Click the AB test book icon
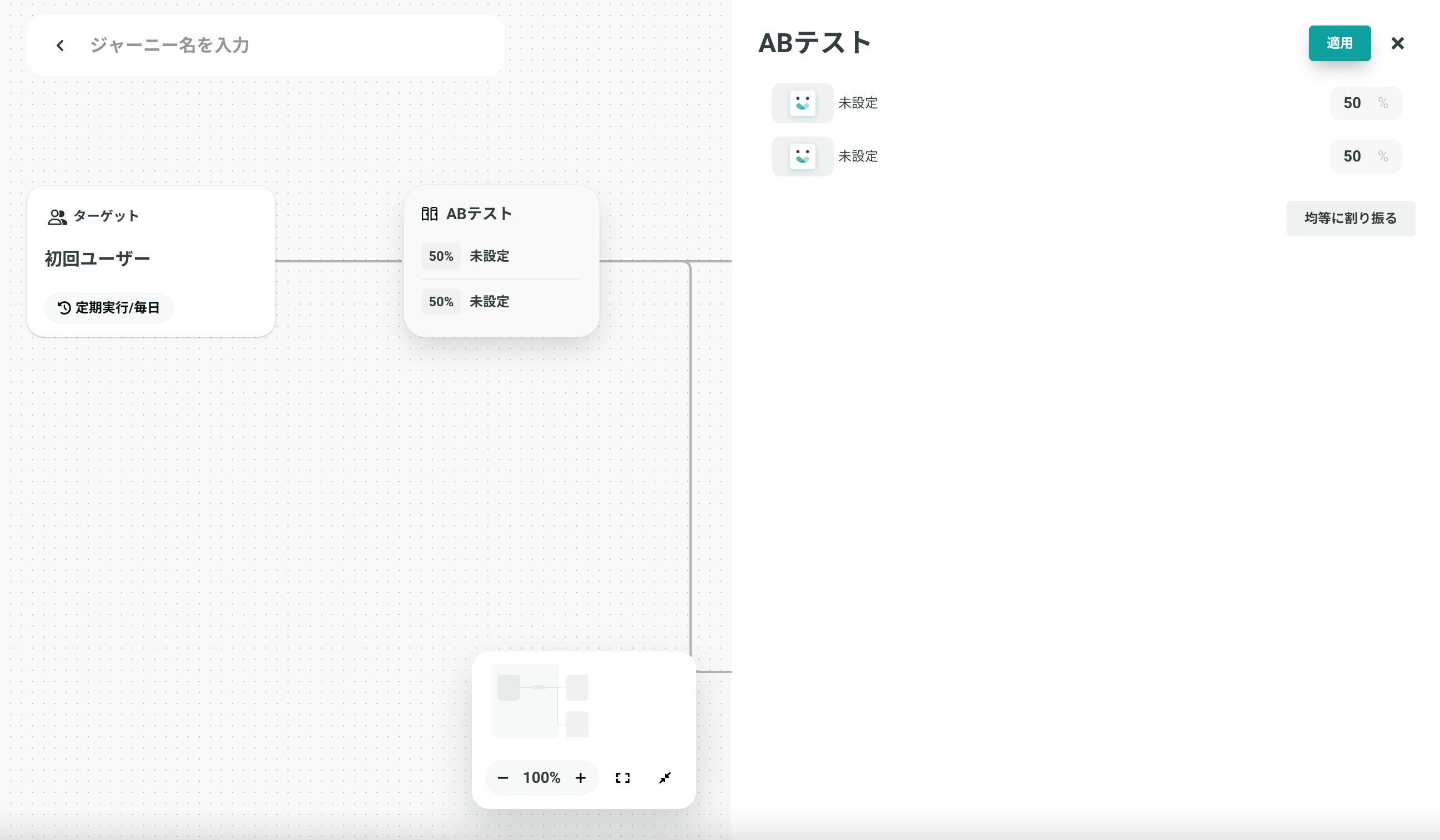Screen dimensions: 1440x840 point(430,214)
